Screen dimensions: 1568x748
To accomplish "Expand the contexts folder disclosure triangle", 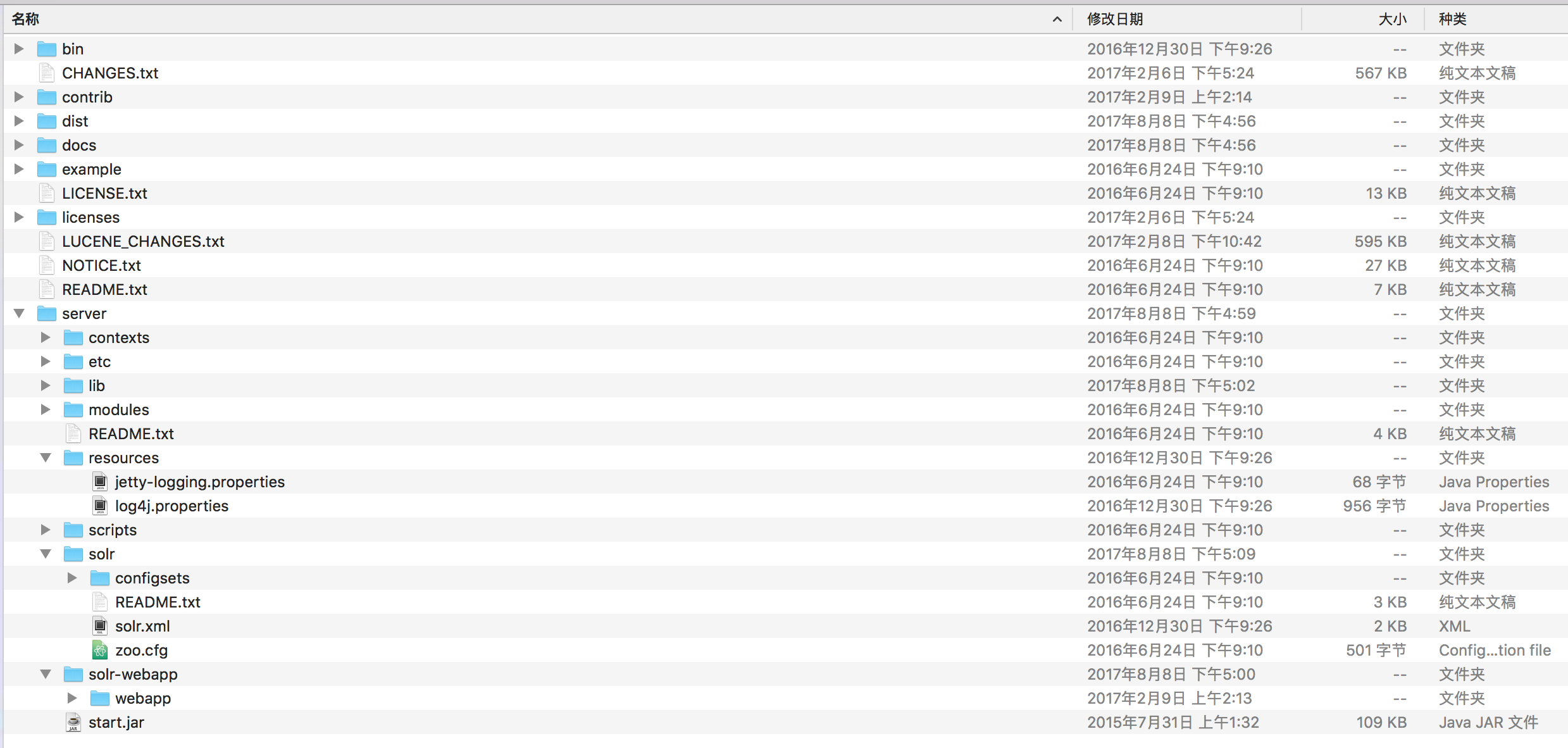I will click(46, 337).
